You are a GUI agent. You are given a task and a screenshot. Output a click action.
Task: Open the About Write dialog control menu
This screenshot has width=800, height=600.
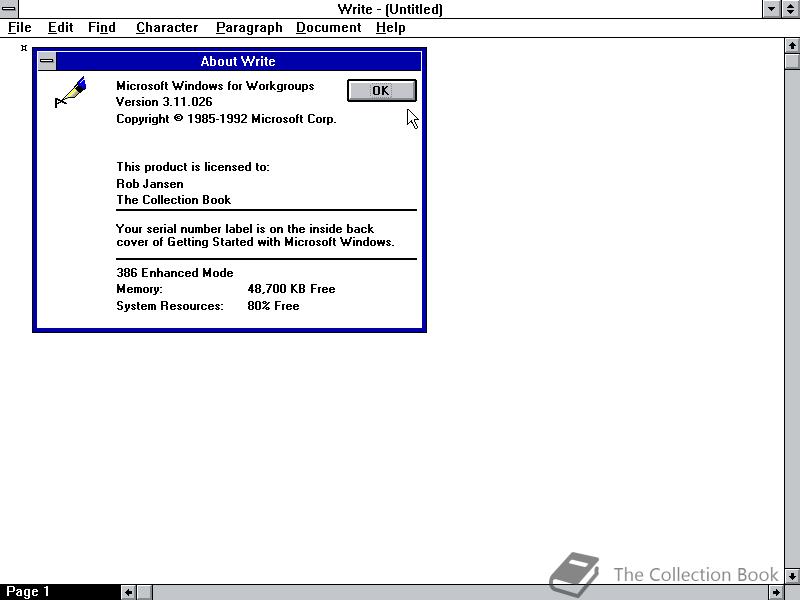47,61
